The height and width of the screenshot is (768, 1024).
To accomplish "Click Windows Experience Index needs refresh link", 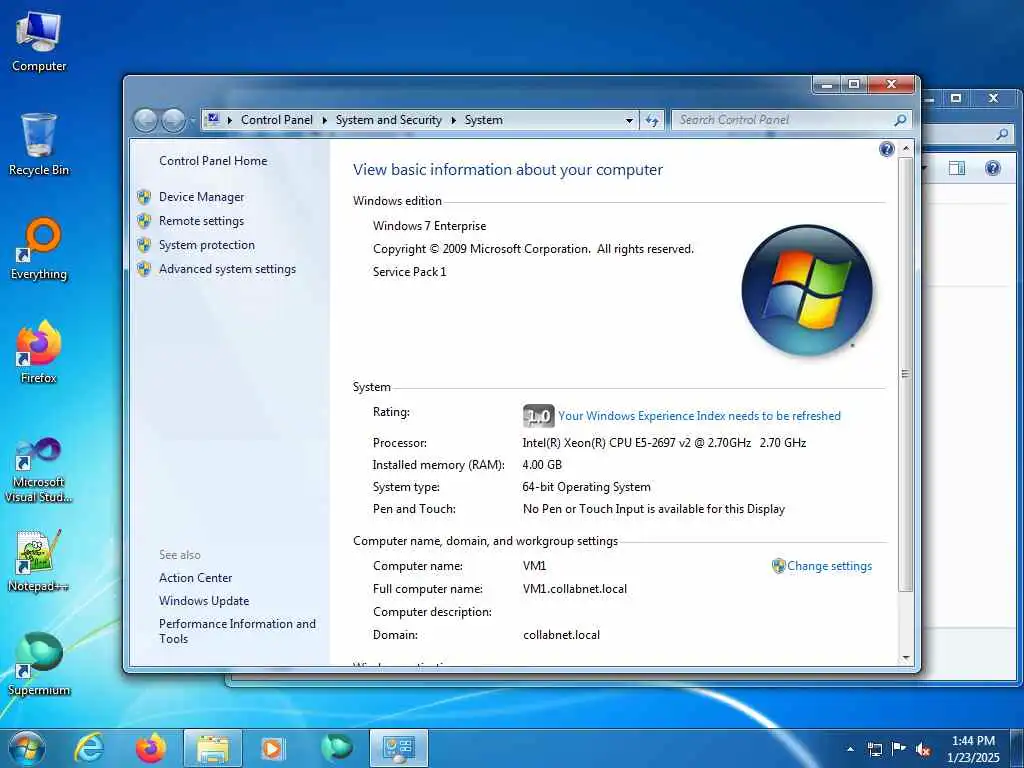I will point(699,416).
